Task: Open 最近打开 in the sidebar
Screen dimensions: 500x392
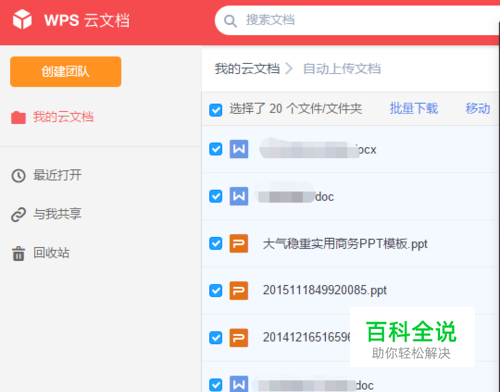Action: pos(57,175)
